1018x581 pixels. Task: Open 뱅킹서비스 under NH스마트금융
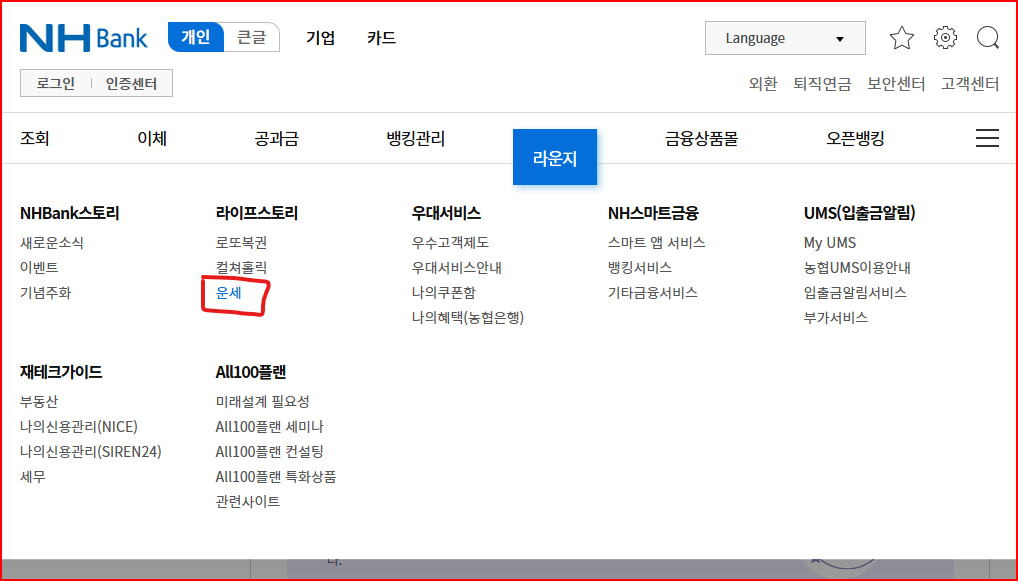(x=639, y=267)
